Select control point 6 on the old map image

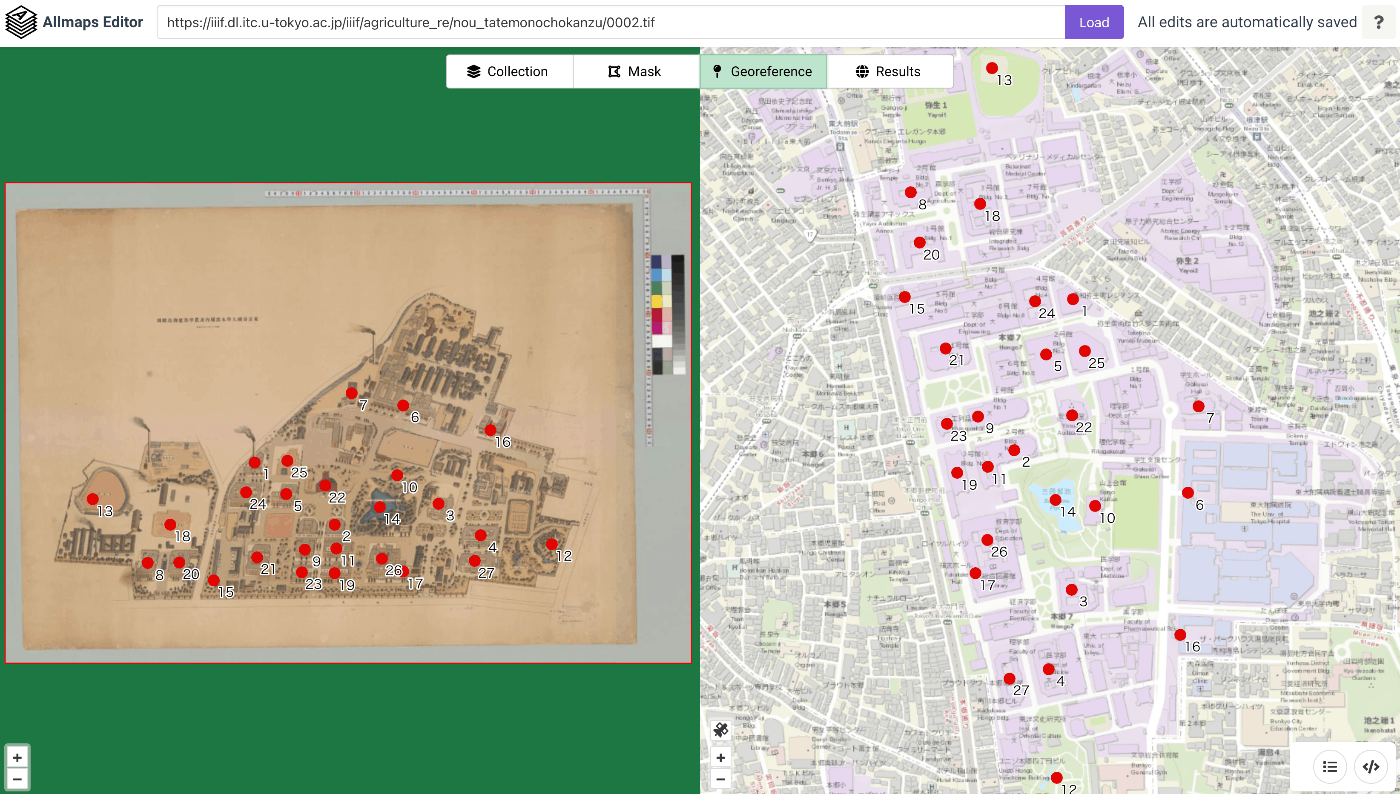point(403,405)
